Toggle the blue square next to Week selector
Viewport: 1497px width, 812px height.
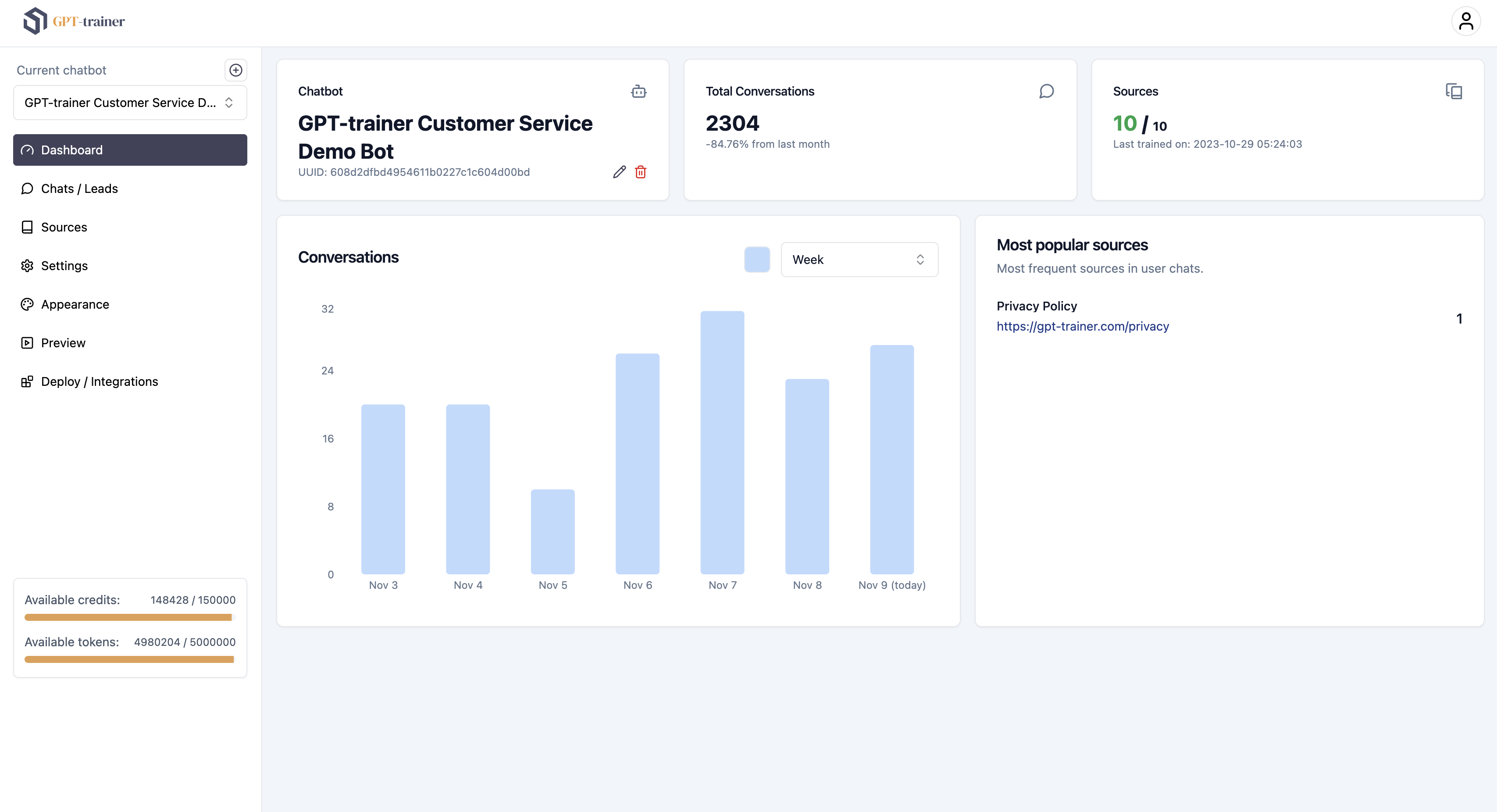click(x=757, y=259)
